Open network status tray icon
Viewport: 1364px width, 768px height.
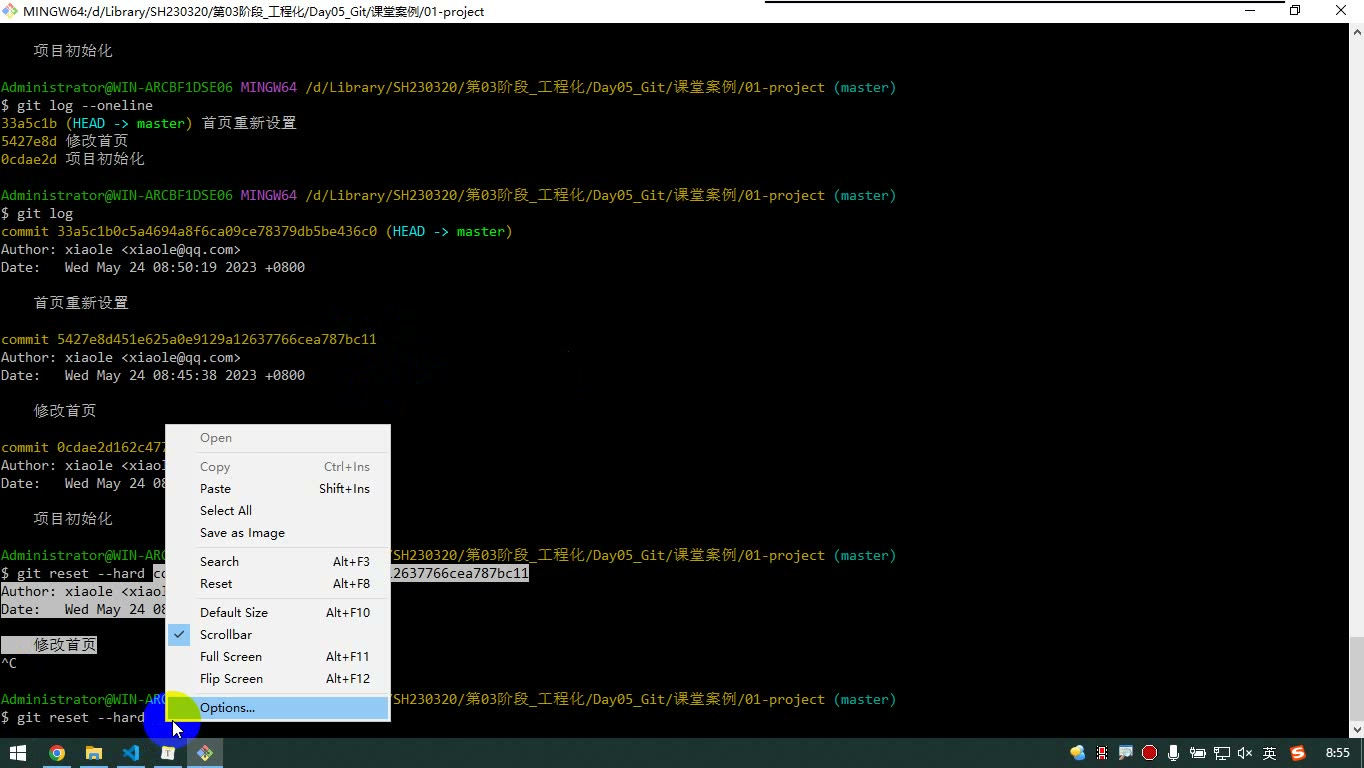click(1221, 753)
